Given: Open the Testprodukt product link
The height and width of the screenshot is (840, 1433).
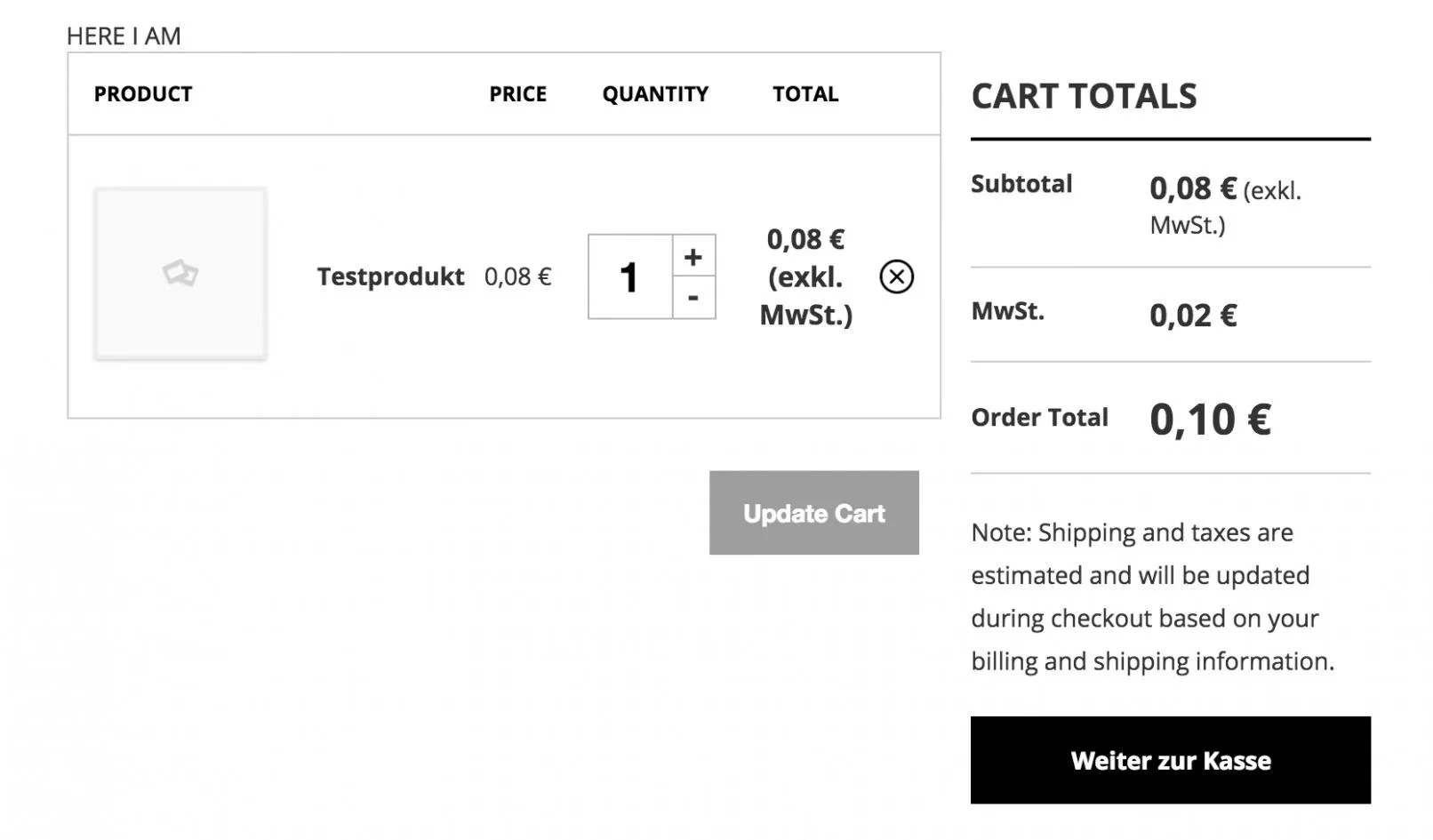Looking at the screenshot, I should point(390,276).
